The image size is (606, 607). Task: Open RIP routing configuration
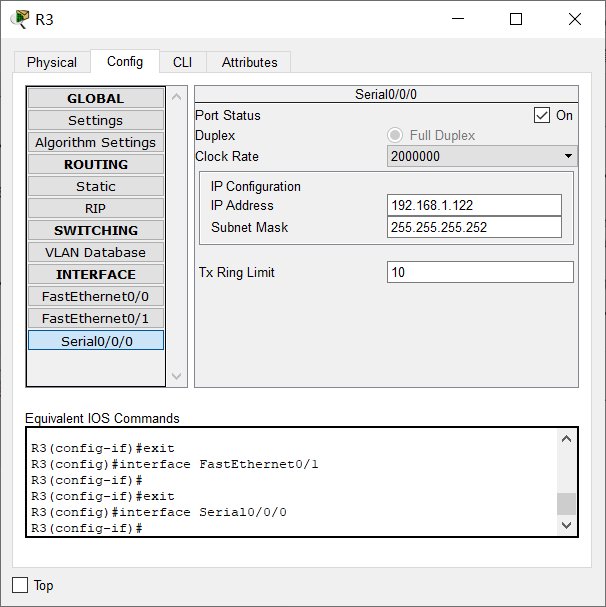pyautogui.click(x=96, y=209)
